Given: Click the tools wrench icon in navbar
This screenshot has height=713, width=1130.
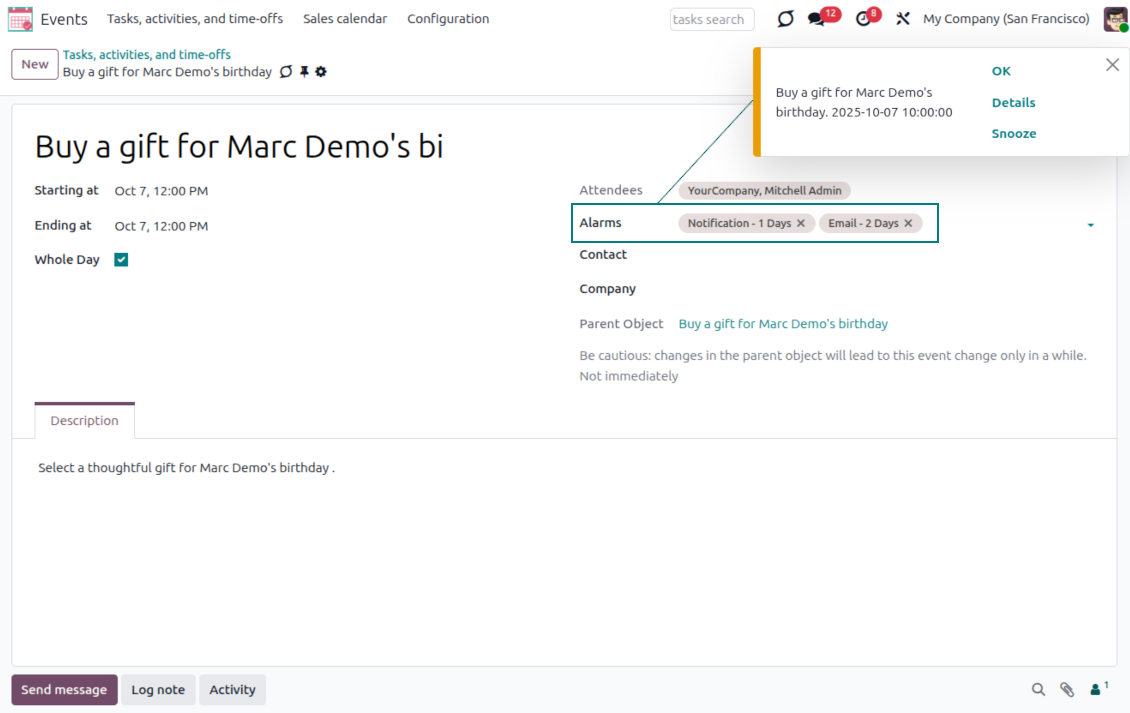Looking at the screenshot, I should click(x=903, y=19).
